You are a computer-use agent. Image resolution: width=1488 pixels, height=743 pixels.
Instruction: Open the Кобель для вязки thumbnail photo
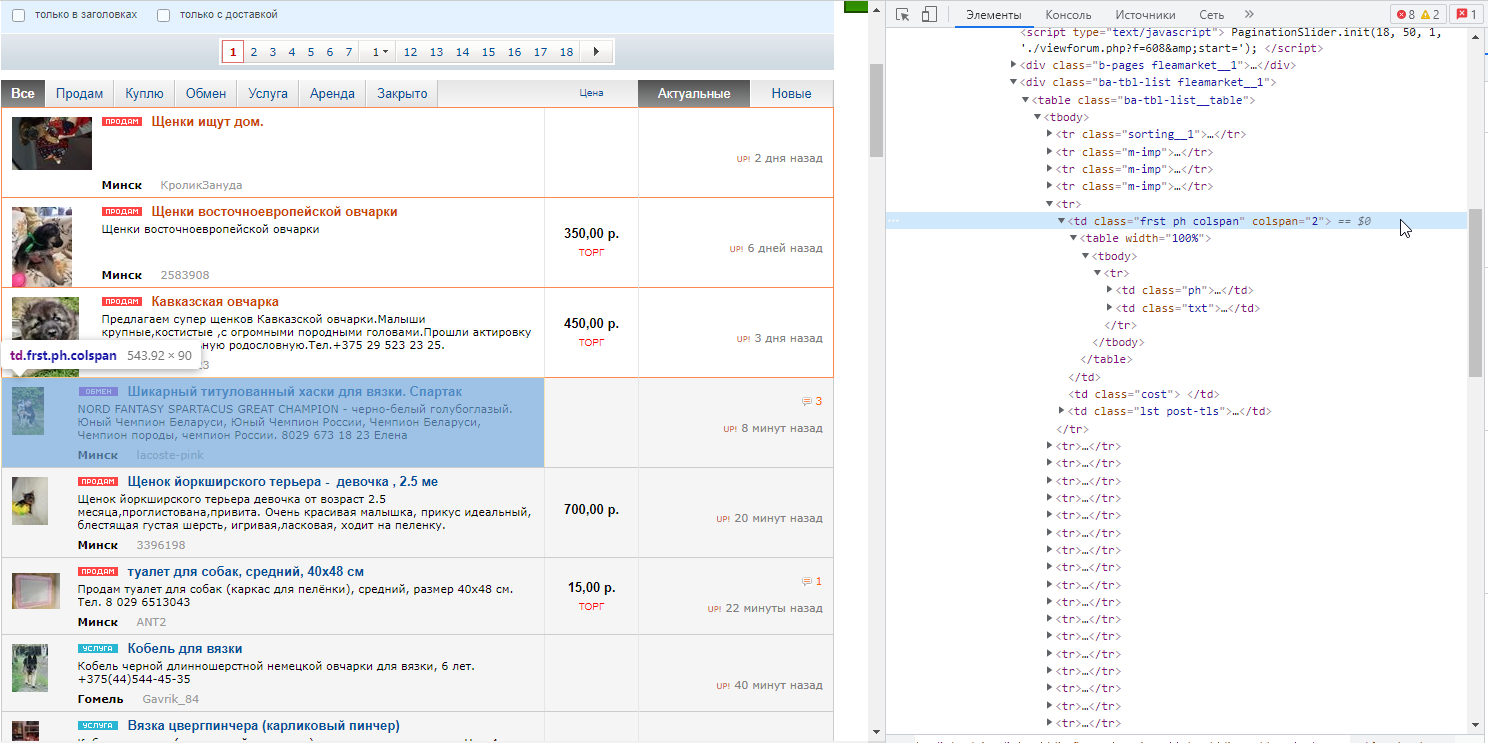click(x=30, y=667)
